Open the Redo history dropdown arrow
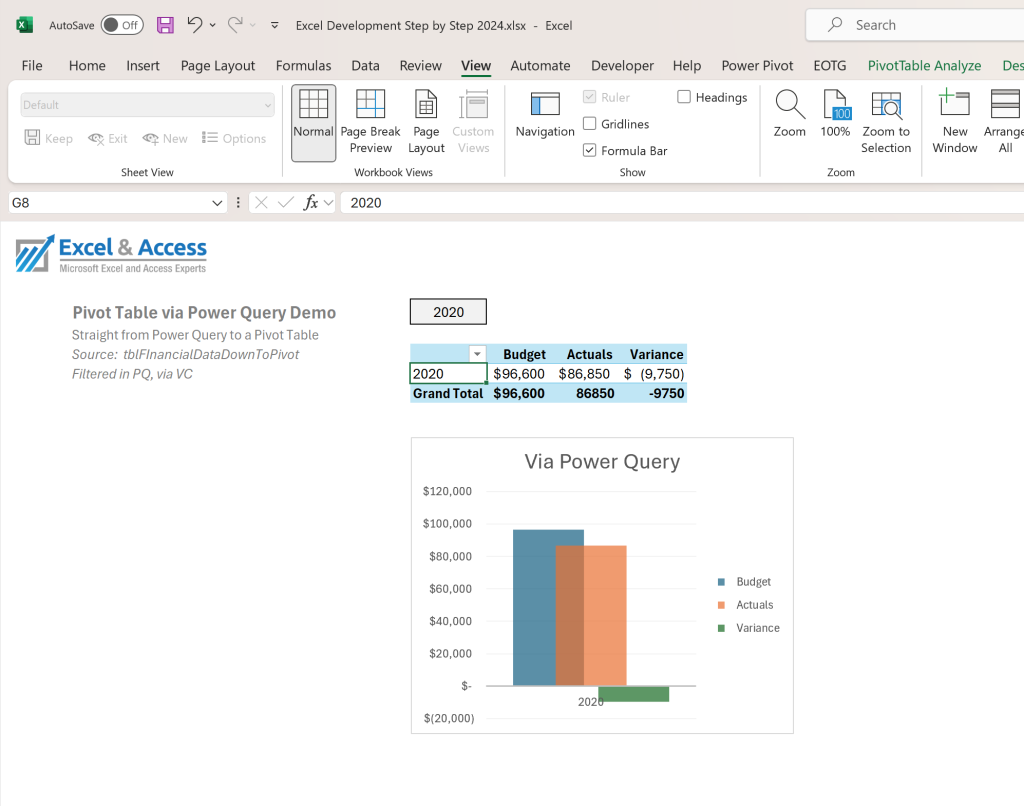This screenshot has width=1024, height=806. [x=253, y=25]
